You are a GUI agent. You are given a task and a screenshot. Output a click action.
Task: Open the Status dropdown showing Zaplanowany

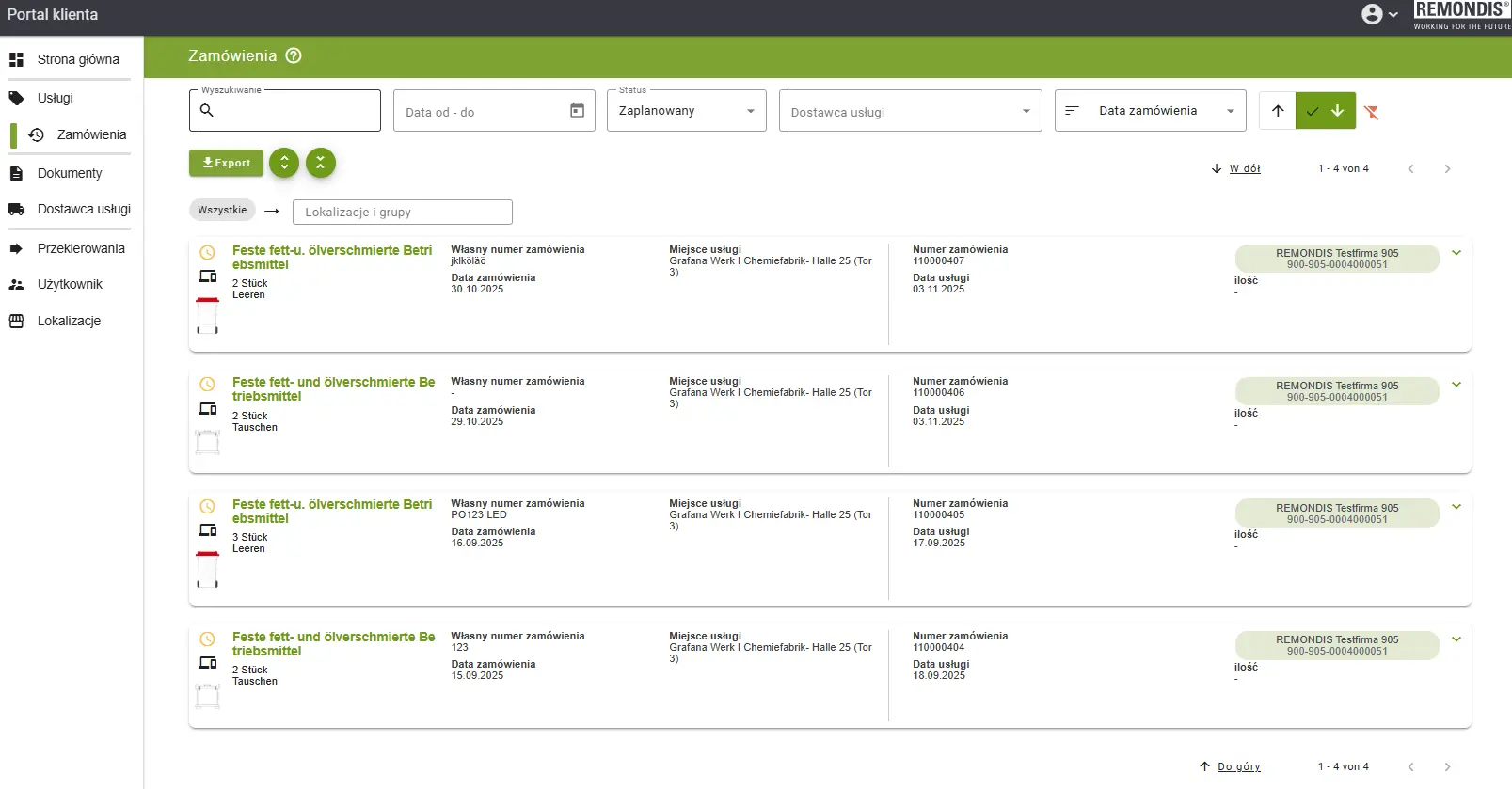[686, 111]
